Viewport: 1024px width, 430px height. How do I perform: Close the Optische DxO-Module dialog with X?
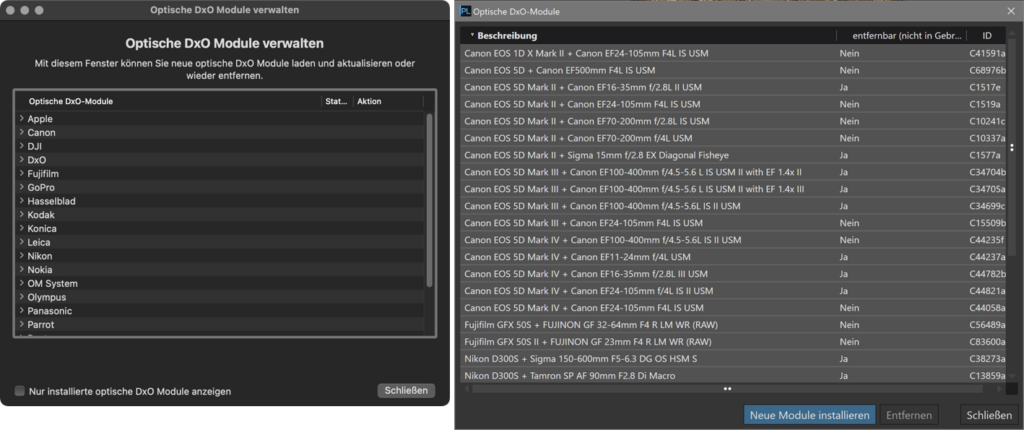pyautogui.click(x=1010, y=11)
